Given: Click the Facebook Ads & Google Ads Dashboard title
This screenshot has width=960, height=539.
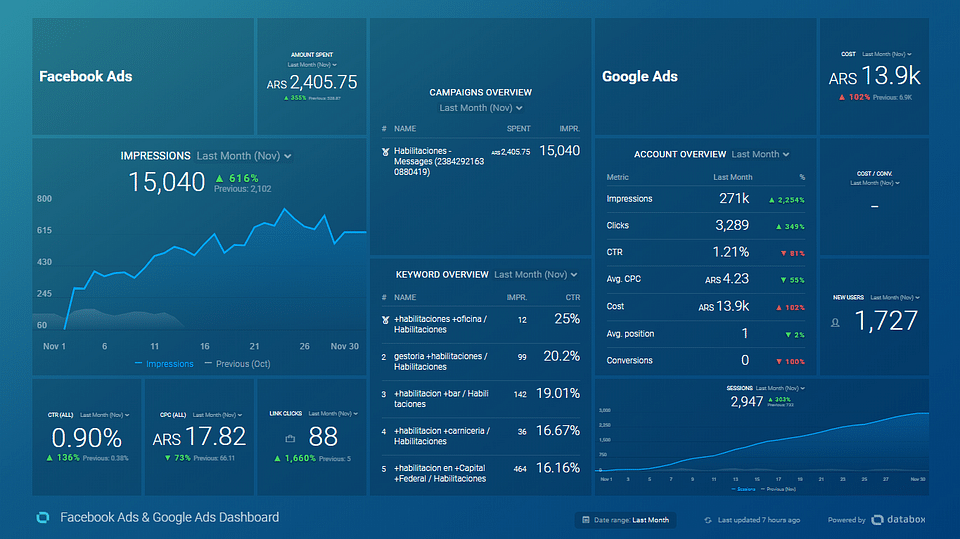Looking at the screenshot, I should [x=170, y=518].
